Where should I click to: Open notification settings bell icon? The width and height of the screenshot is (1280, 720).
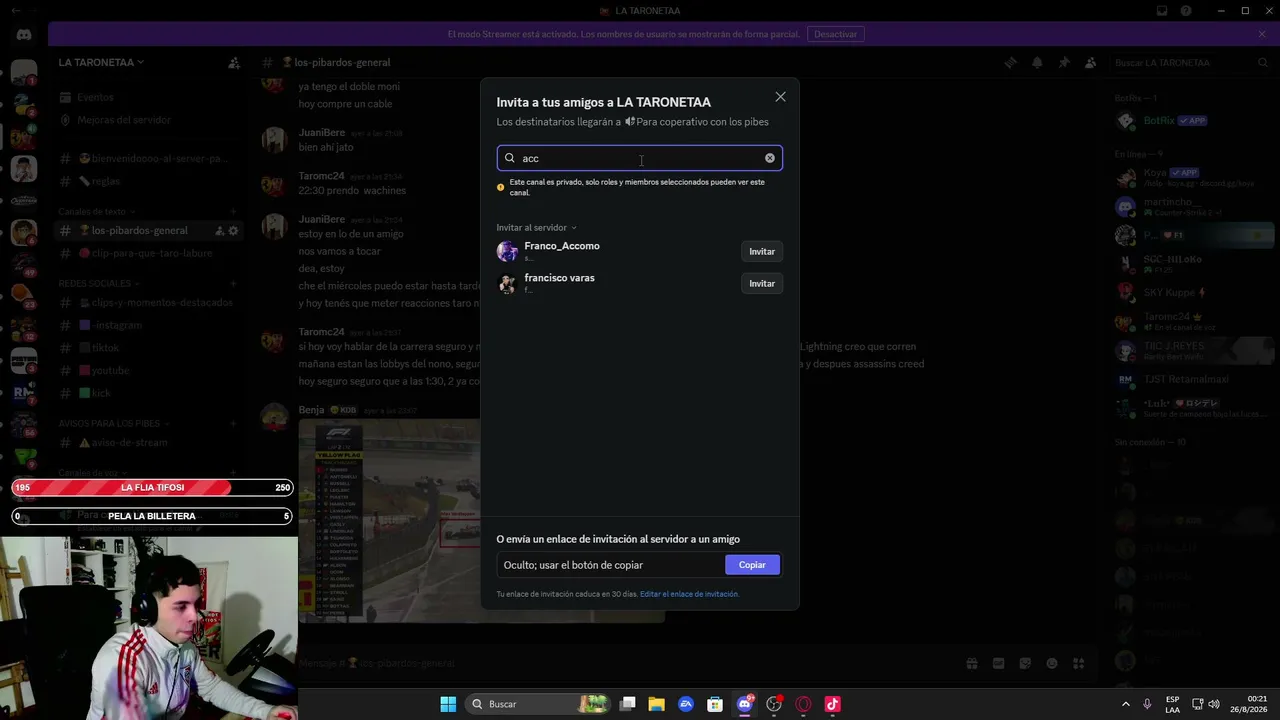pyautogui.click(x=1037, y=62)
